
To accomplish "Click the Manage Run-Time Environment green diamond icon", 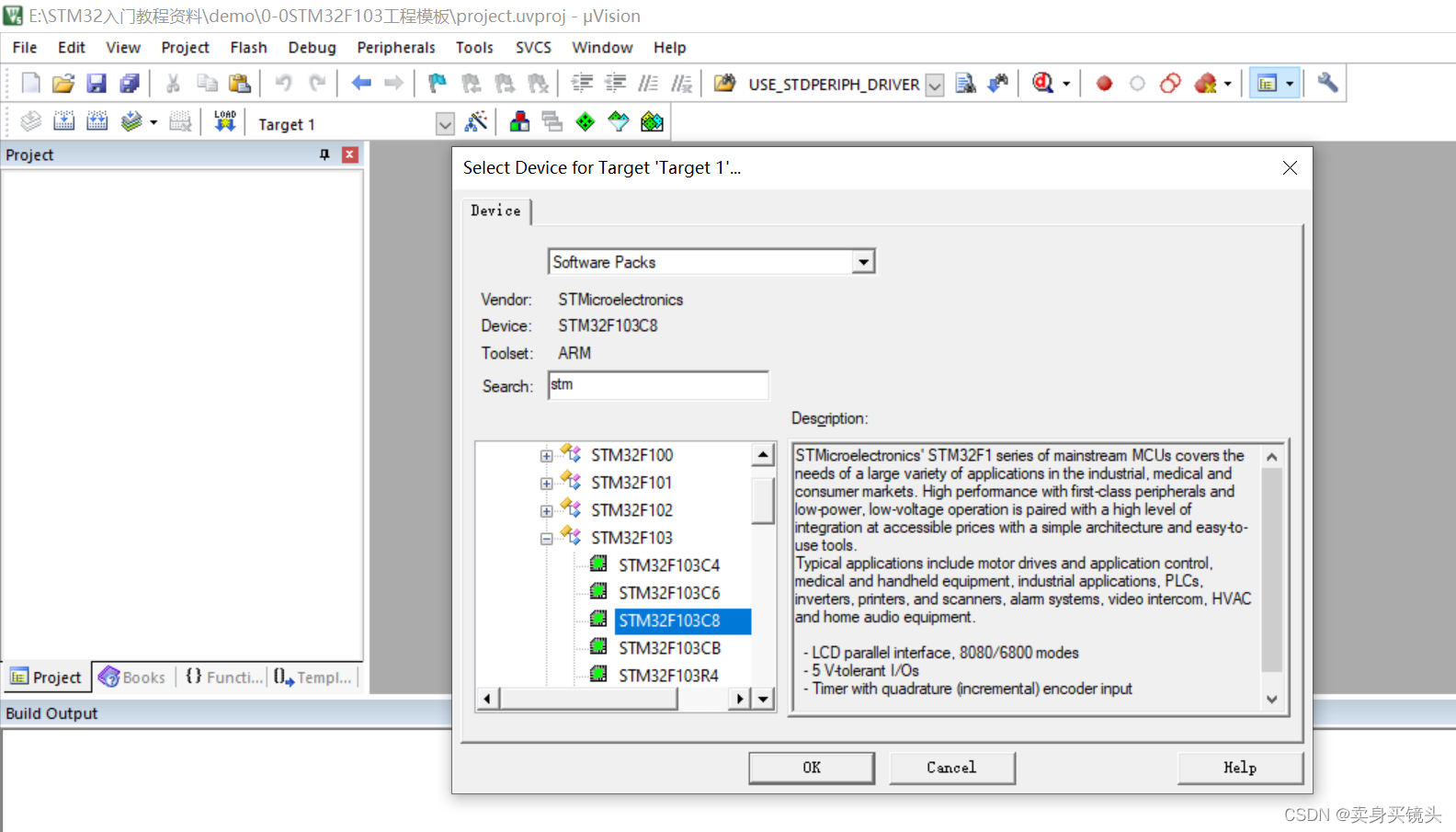I will pyautogui.click(x=585, y=122).
